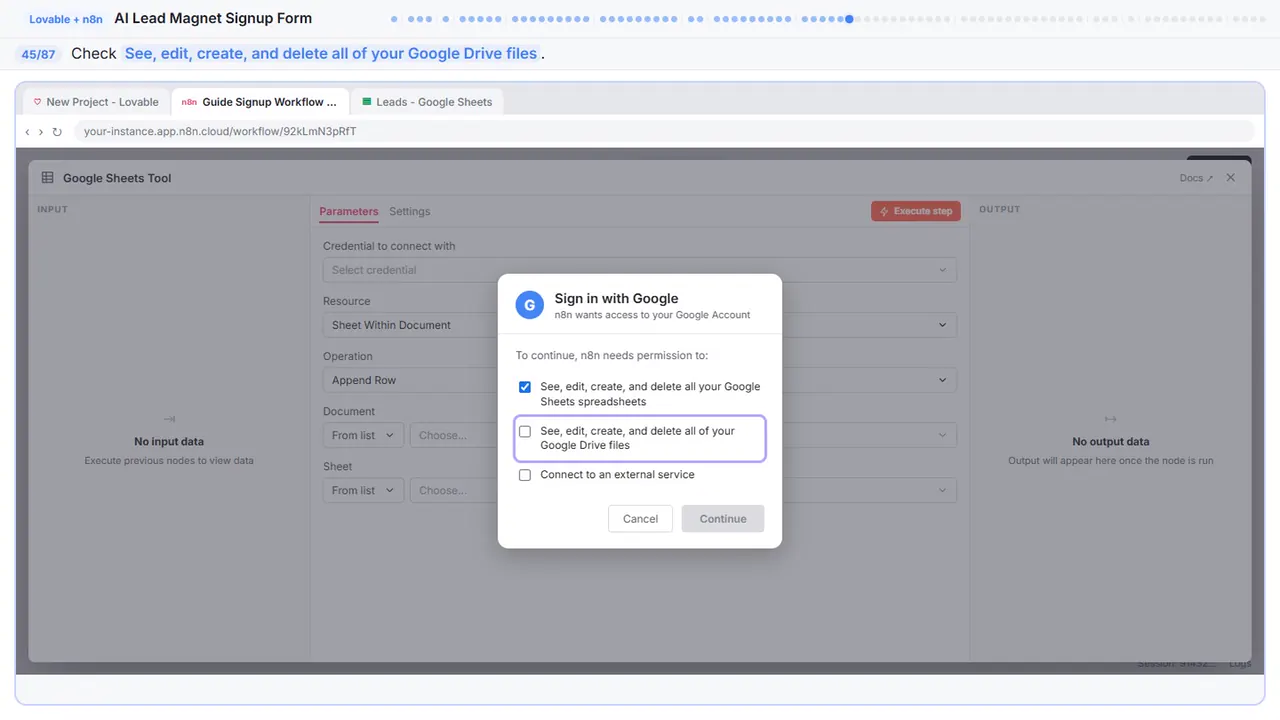Image resolution: width=1280 pixels, height=720 pixels.
Task: Open the Parameters tab in node panel
Action: coord(349,211)
